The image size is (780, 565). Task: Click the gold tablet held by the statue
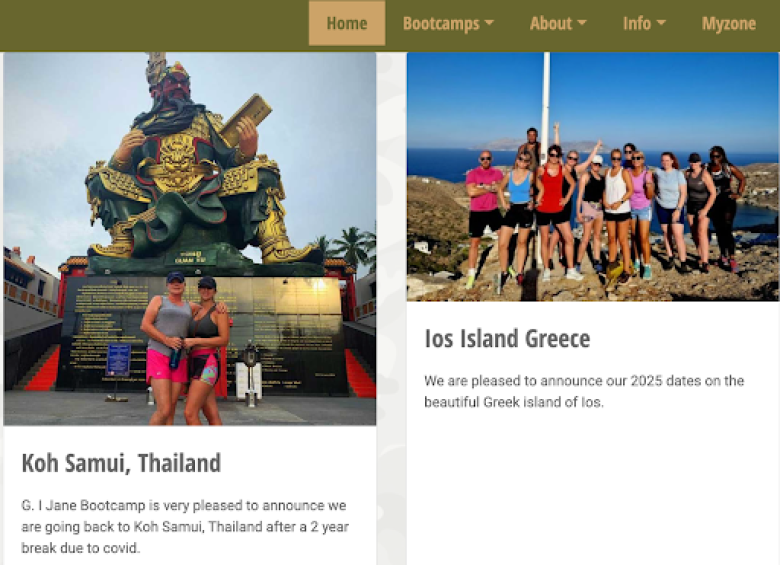(246, 118)
